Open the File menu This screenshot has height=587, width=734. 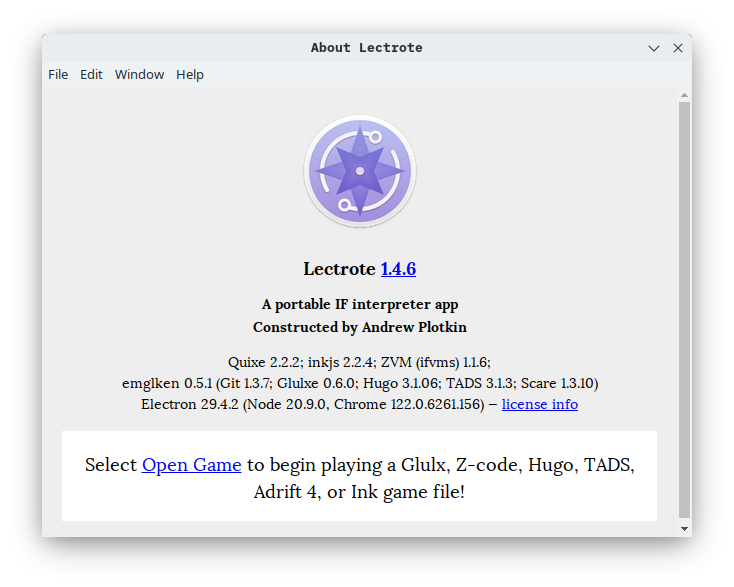tap(58, 74)
